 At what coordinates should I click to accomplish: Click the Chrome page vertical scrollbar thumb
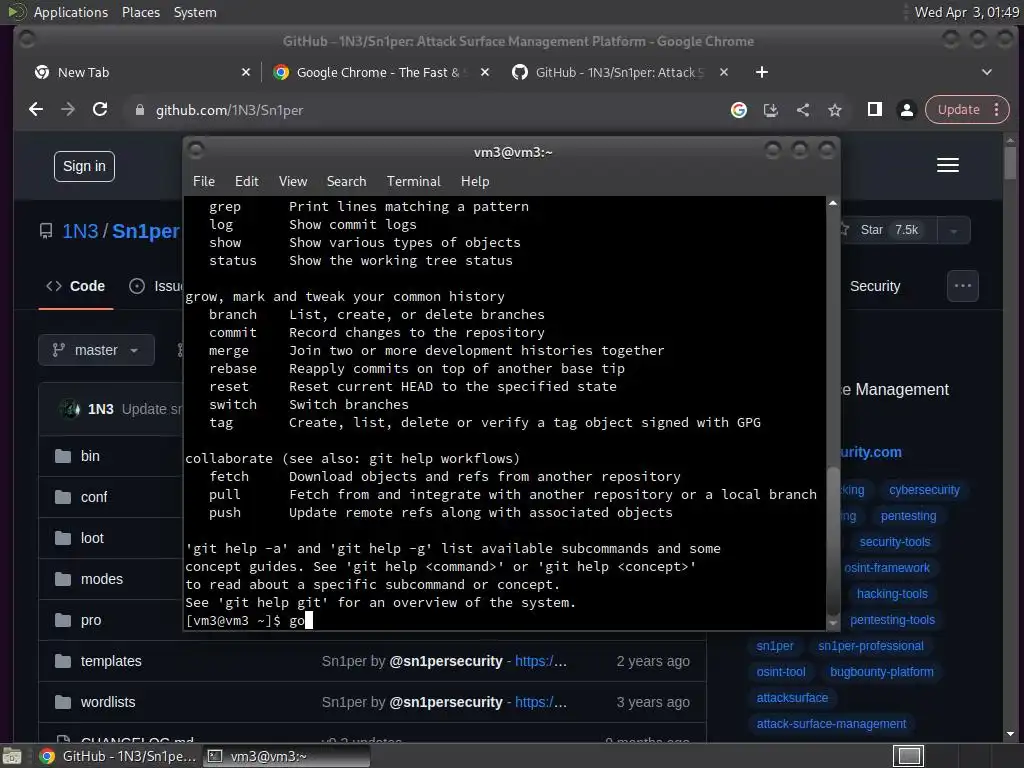[1011, 161]
